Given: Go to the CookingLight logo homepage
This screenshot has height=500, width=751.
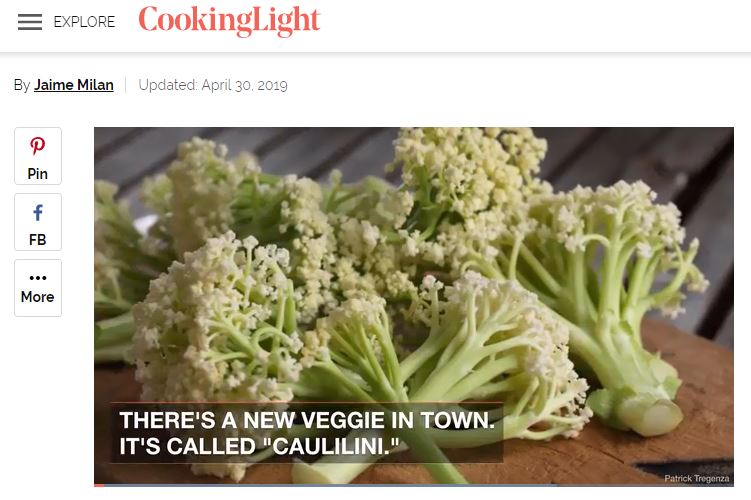Looking at the screenshot, I should 229,21.
